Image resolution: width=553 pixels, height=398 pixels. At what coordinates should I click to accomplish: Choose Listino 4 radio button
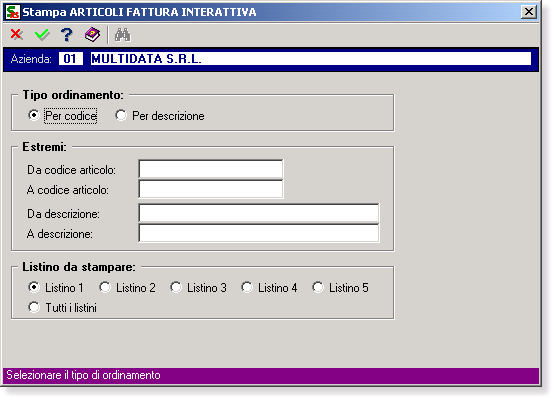coord(247,287)
